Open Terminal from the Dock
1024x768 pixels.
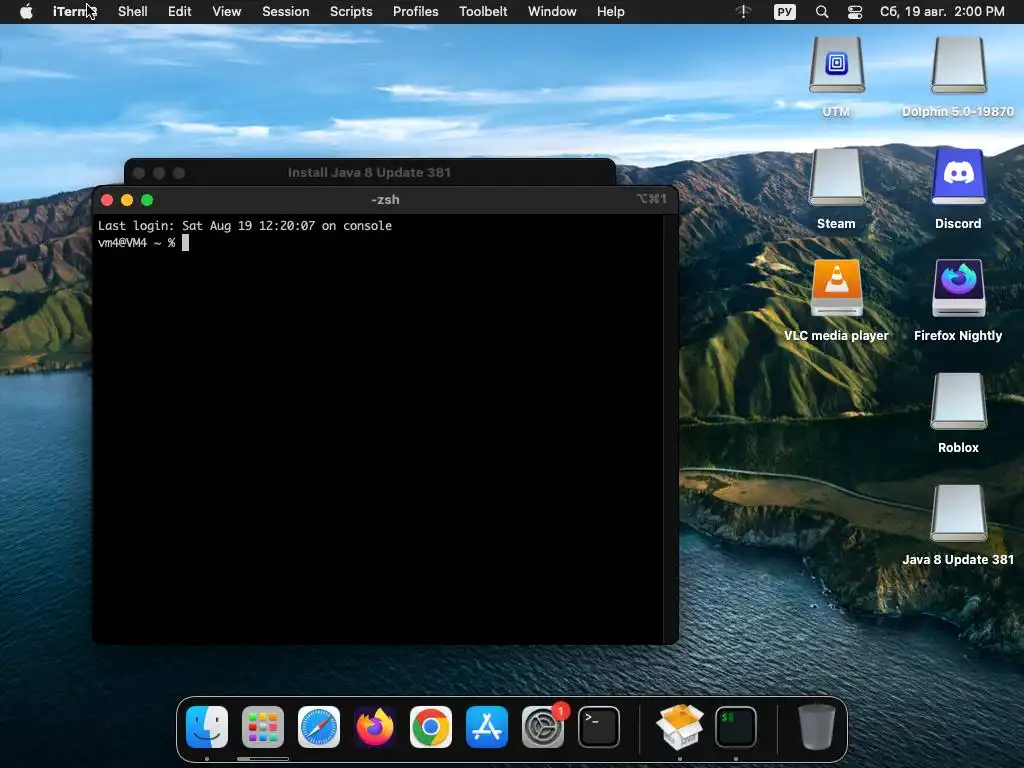click(599, 727)
